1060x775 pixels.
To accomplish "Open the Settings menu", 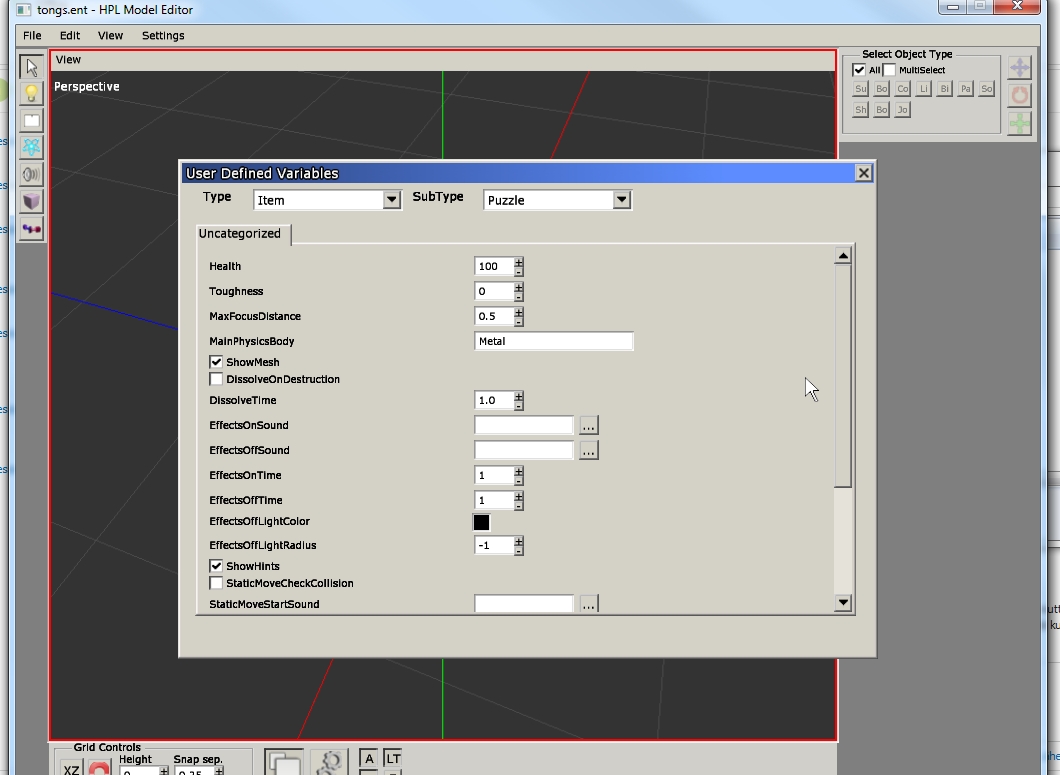I will pyautogui.click(x=163, y=35).
